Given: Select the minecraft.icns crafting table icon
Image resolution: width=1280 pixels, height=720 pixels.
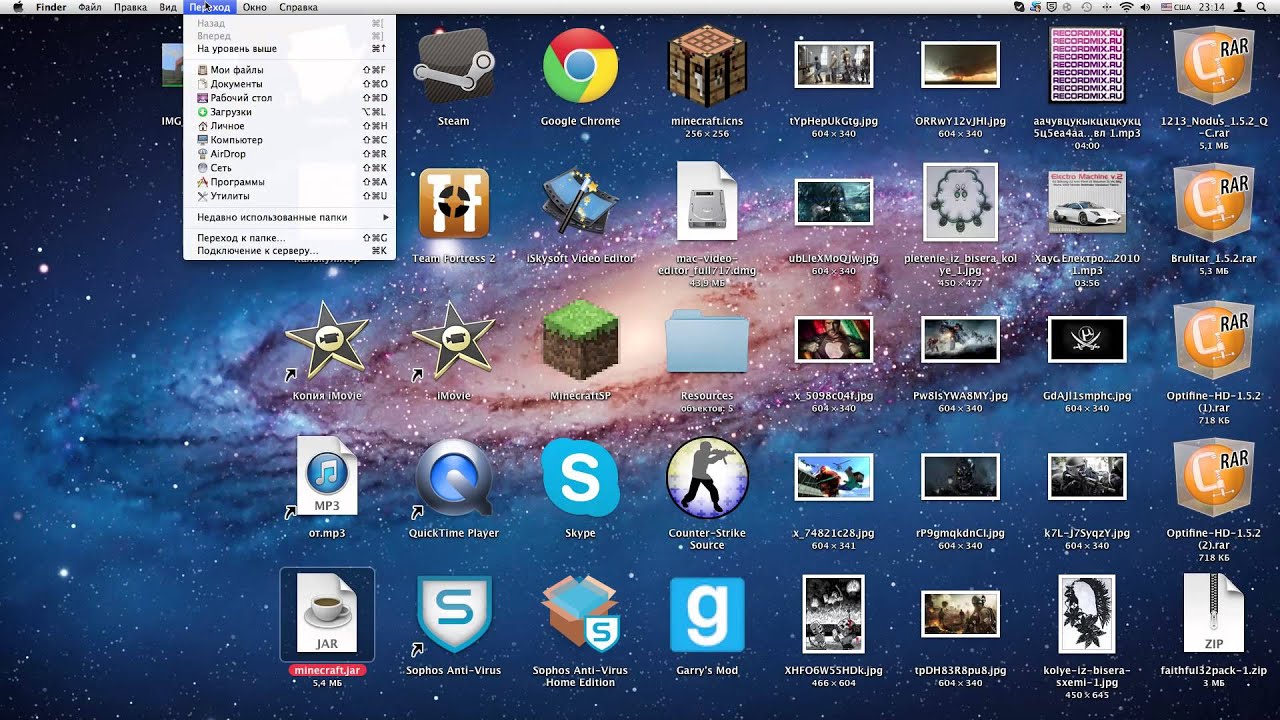Looking at the screenshot, I should [707, 65].
